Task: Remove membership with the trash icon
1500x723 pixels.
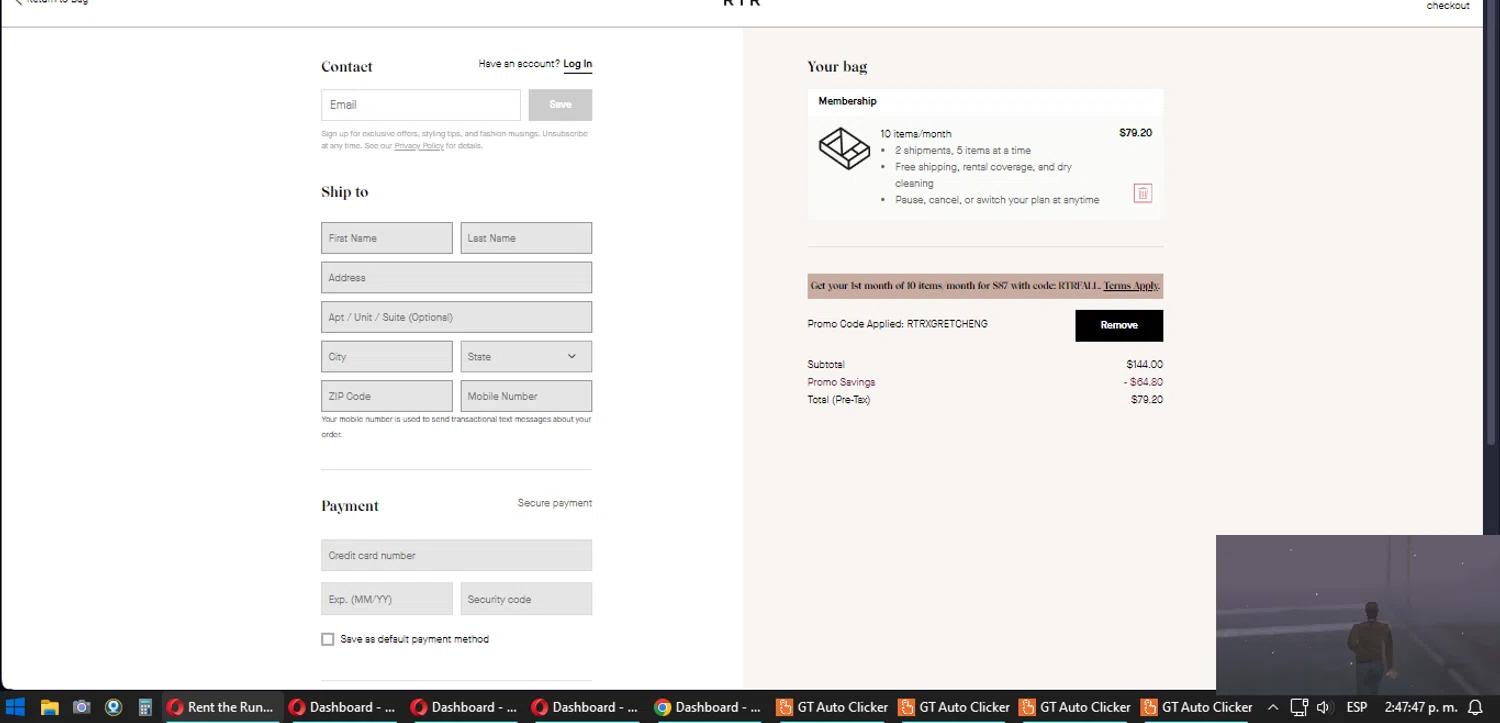Action: 1143,193
